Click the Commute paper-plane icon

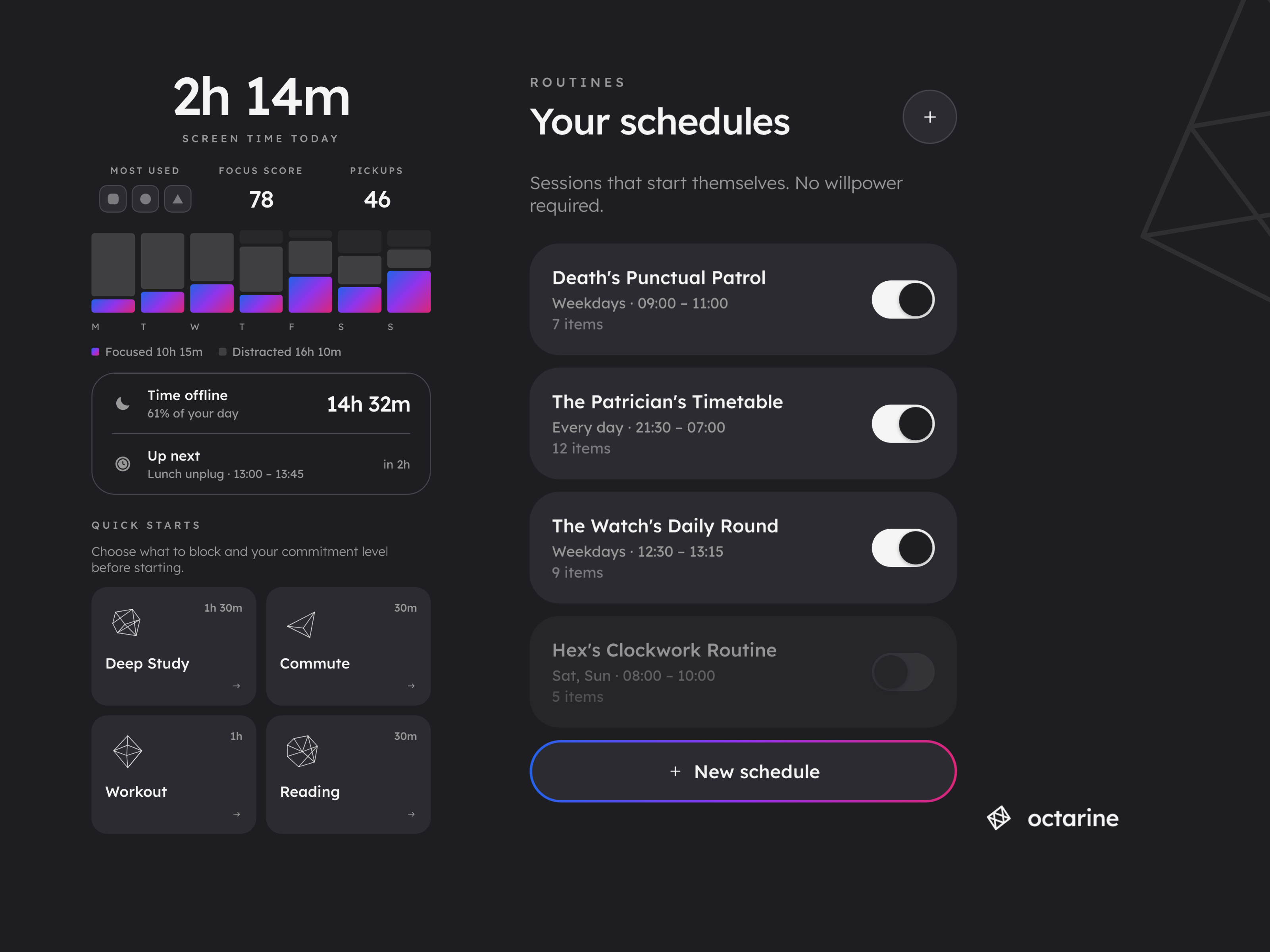(301, 624)
